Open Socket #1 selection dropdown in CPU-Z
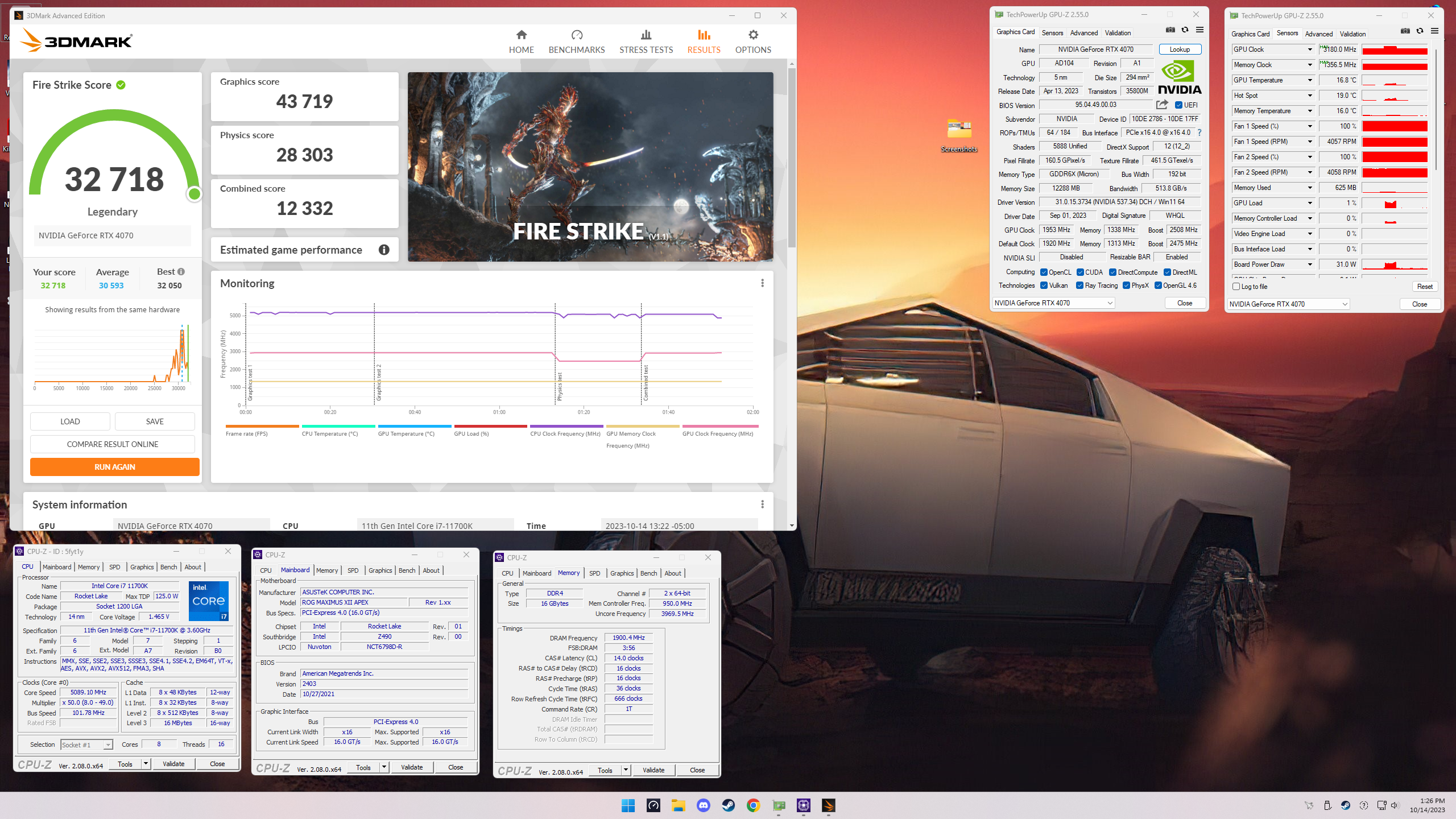Image resolution: width=1456 pixels, height=819 pixels. point(86,745)
